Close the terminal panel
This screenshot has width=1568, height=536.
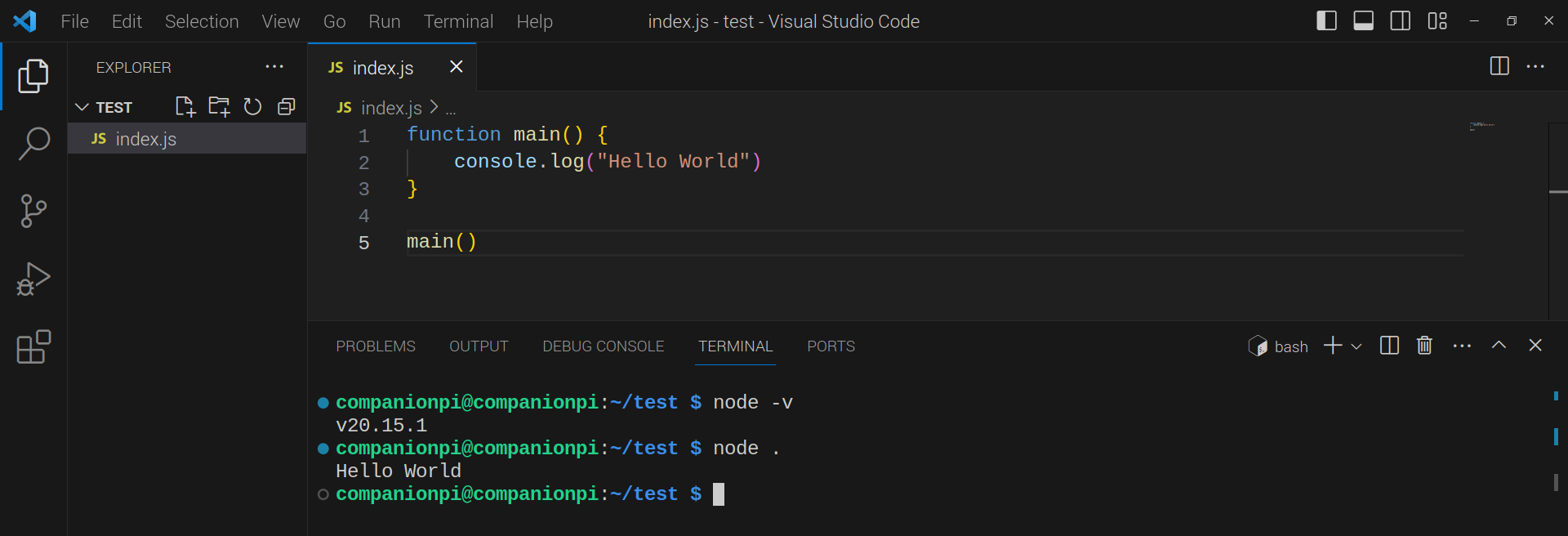1535,345
